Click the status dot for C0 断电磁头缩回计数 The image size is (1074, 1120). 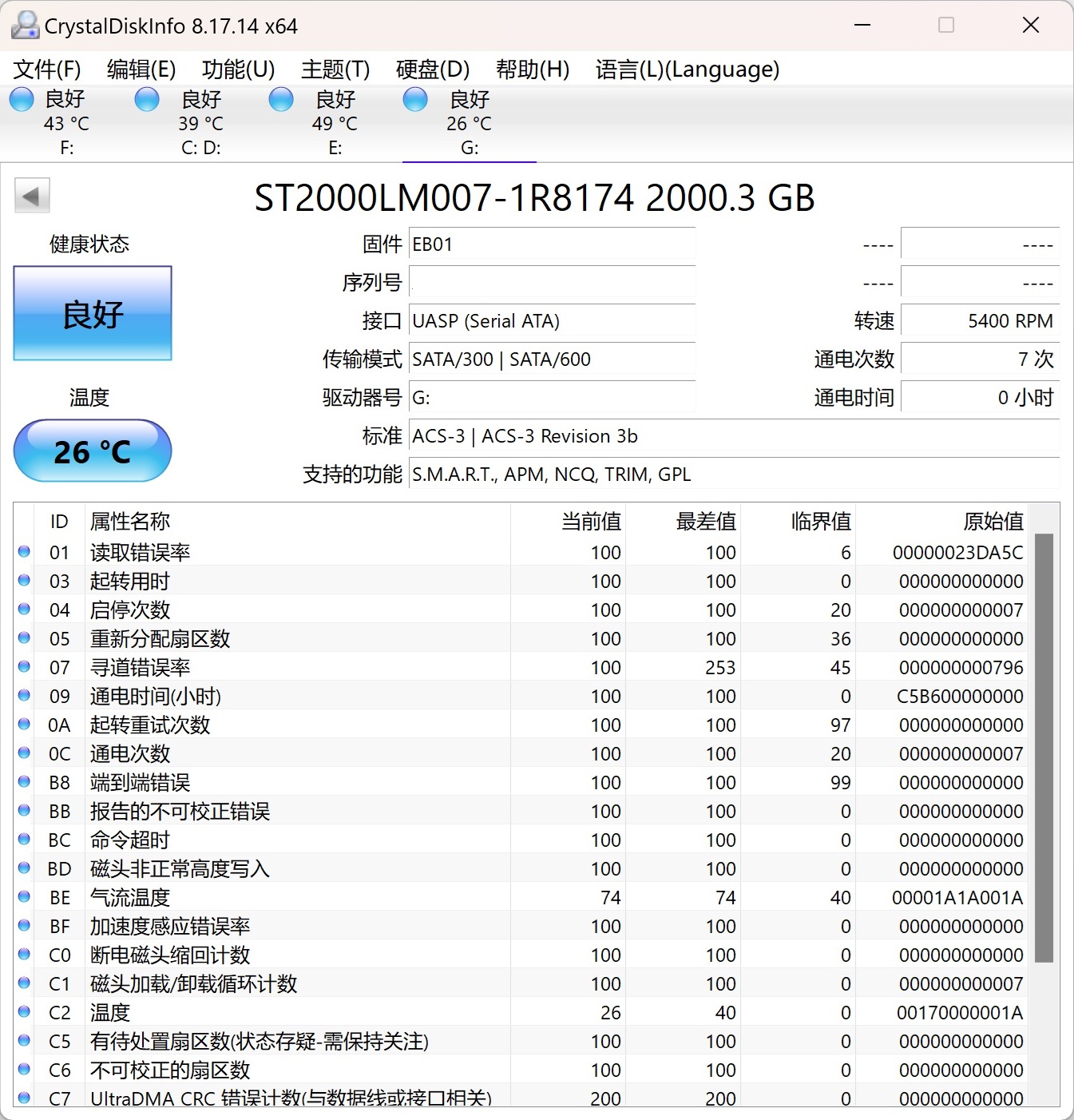click(x=24, y=954)
